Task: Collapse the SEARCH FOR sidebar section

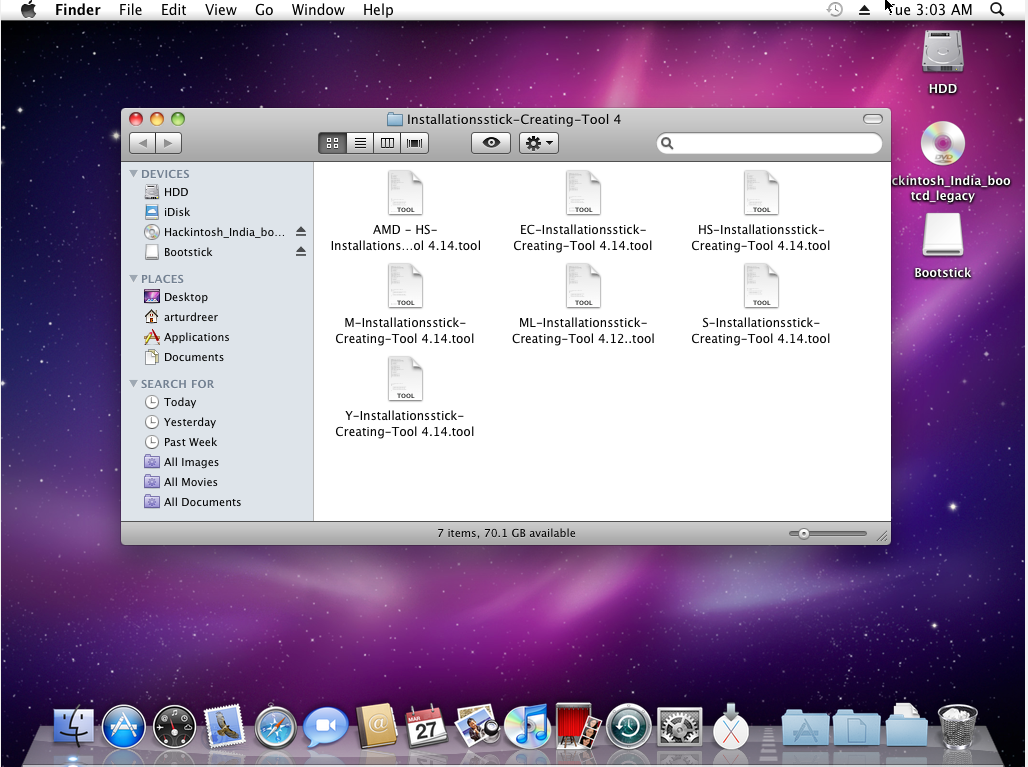Action: (134, 384)
